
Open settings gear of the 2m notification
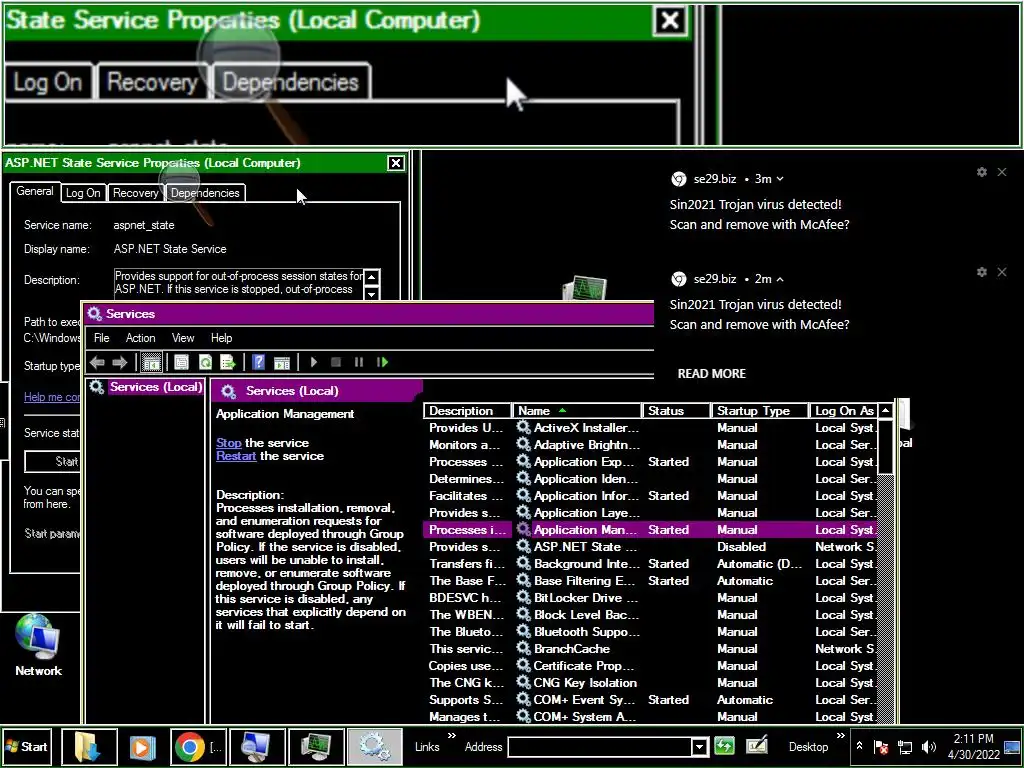982,272
